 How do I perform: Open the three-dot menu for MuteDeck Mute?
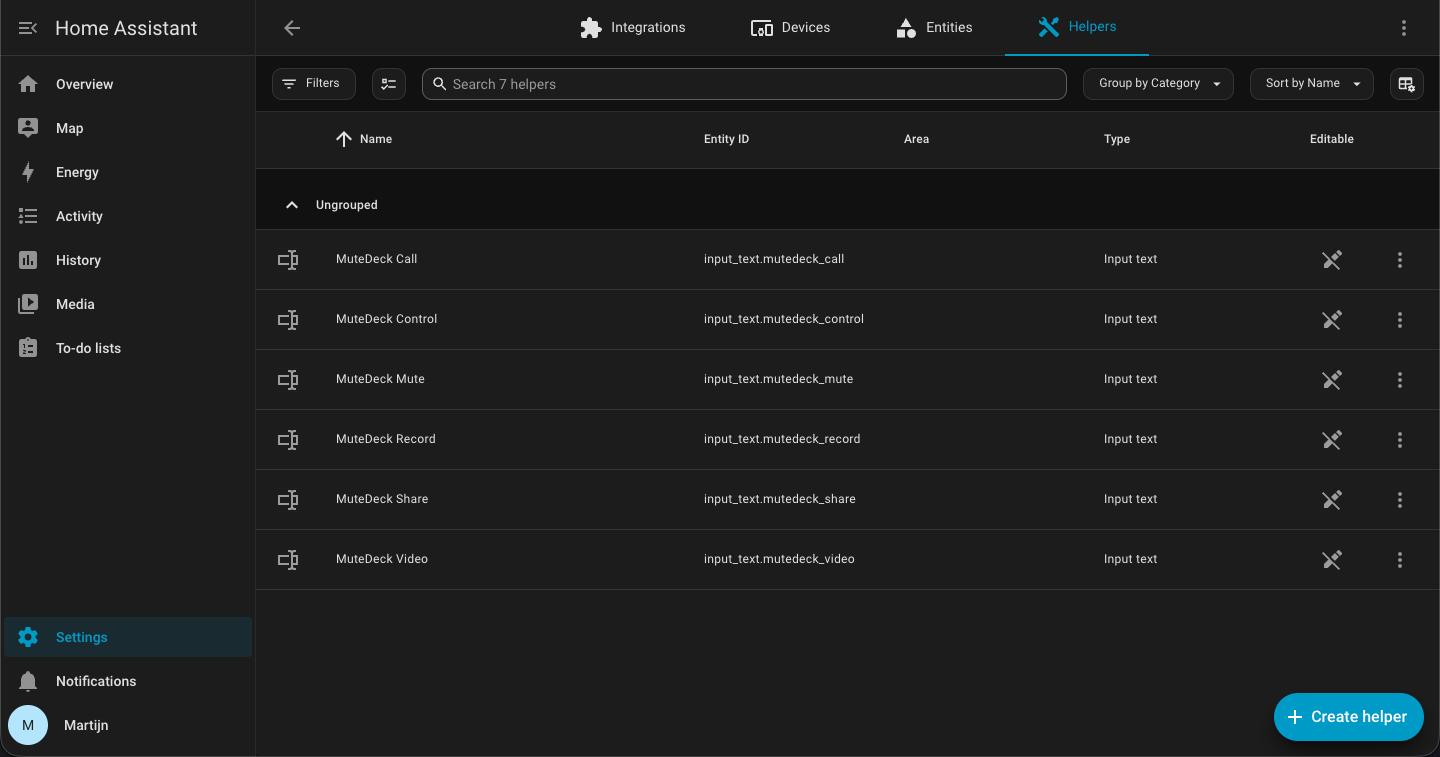1400,380
